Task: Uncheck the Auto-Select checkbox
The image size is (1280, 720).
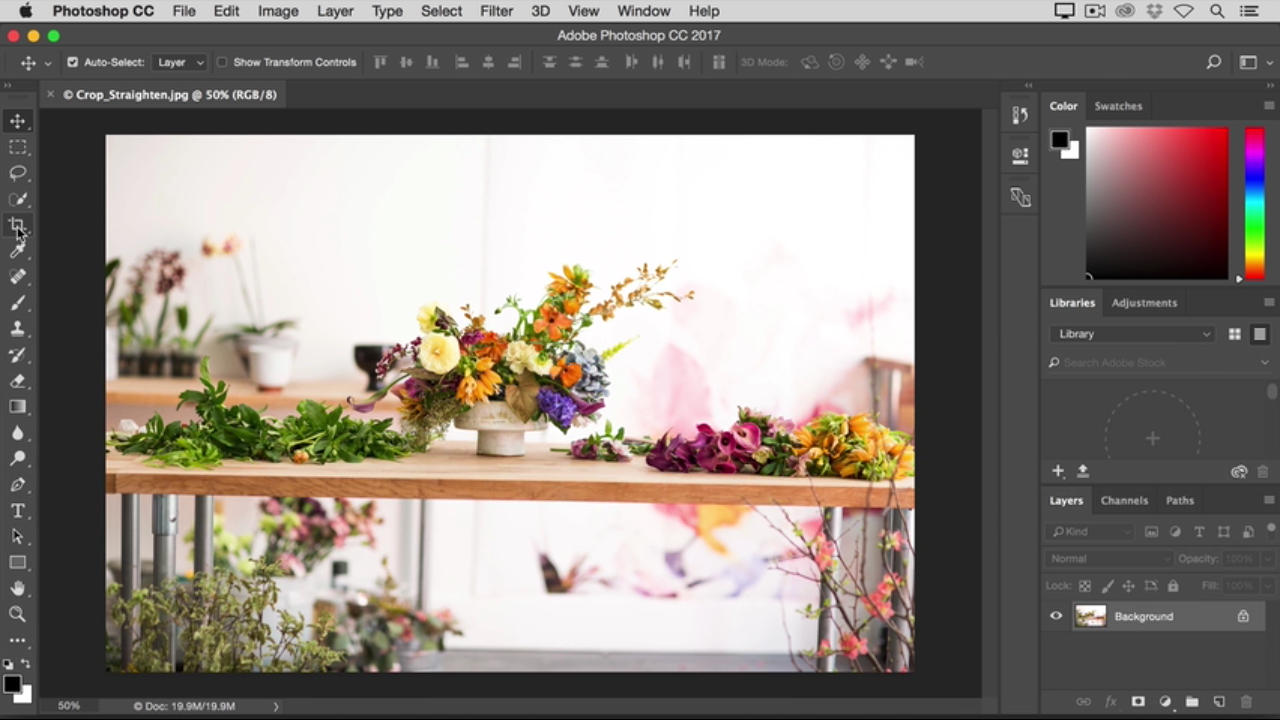Action: pyautogui.click(x=72, y=62)
